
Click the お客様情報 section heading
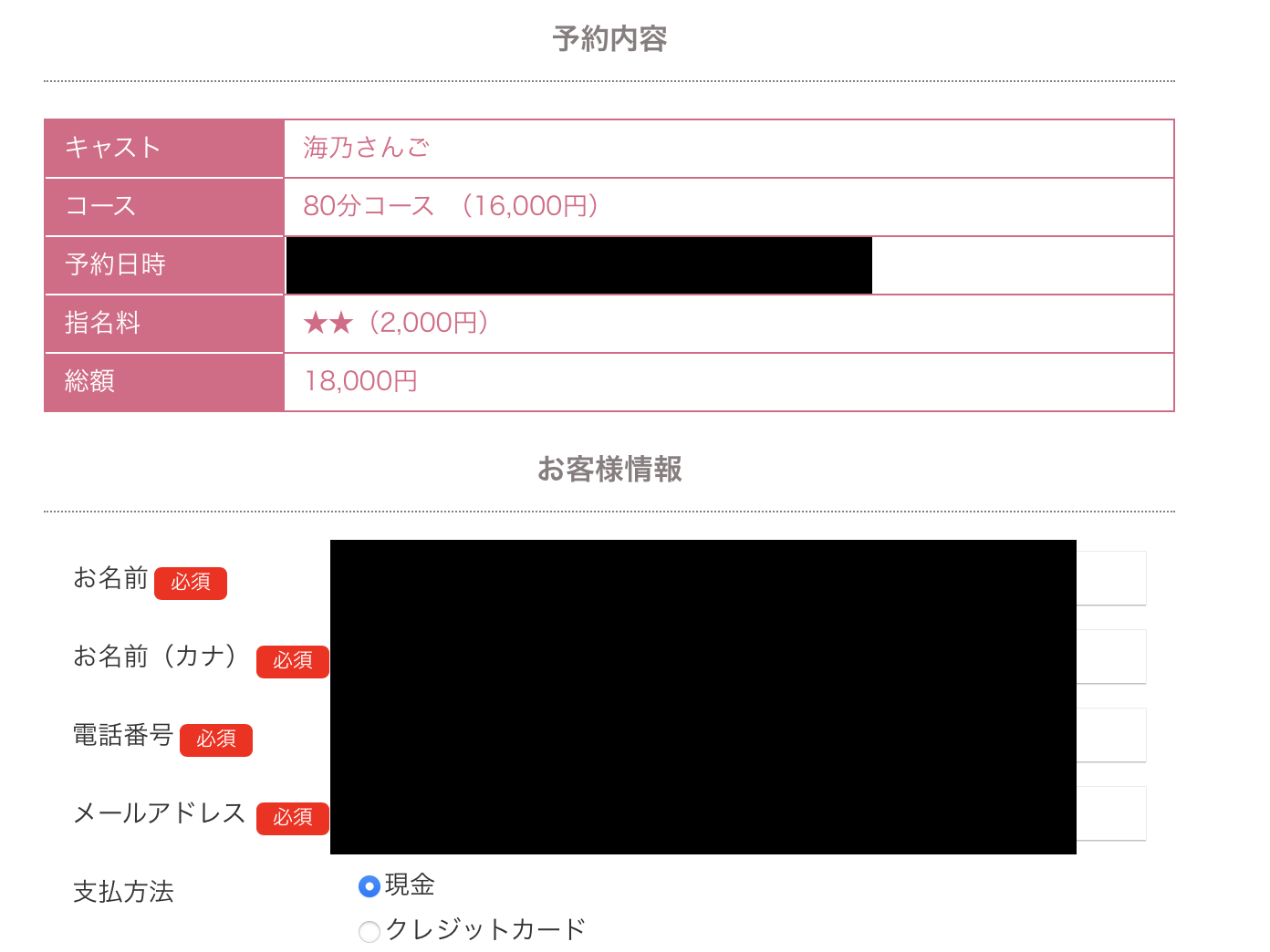pyautogui.click(x=609, y=470)
